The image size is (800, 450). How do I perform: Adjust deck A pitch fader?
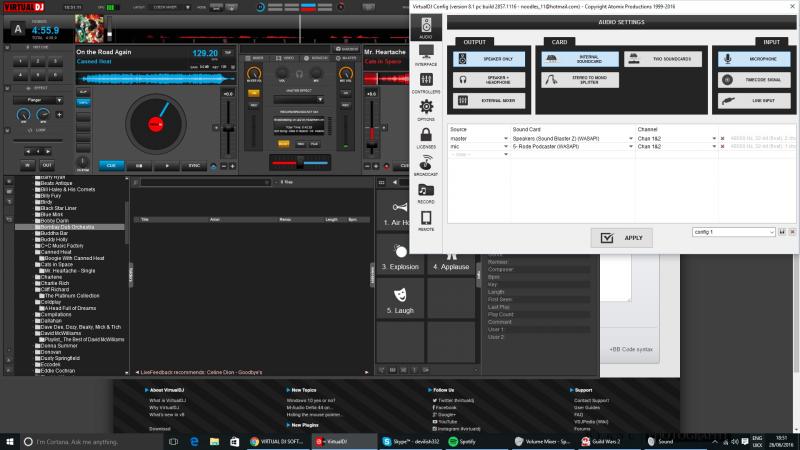pos(228,128)
